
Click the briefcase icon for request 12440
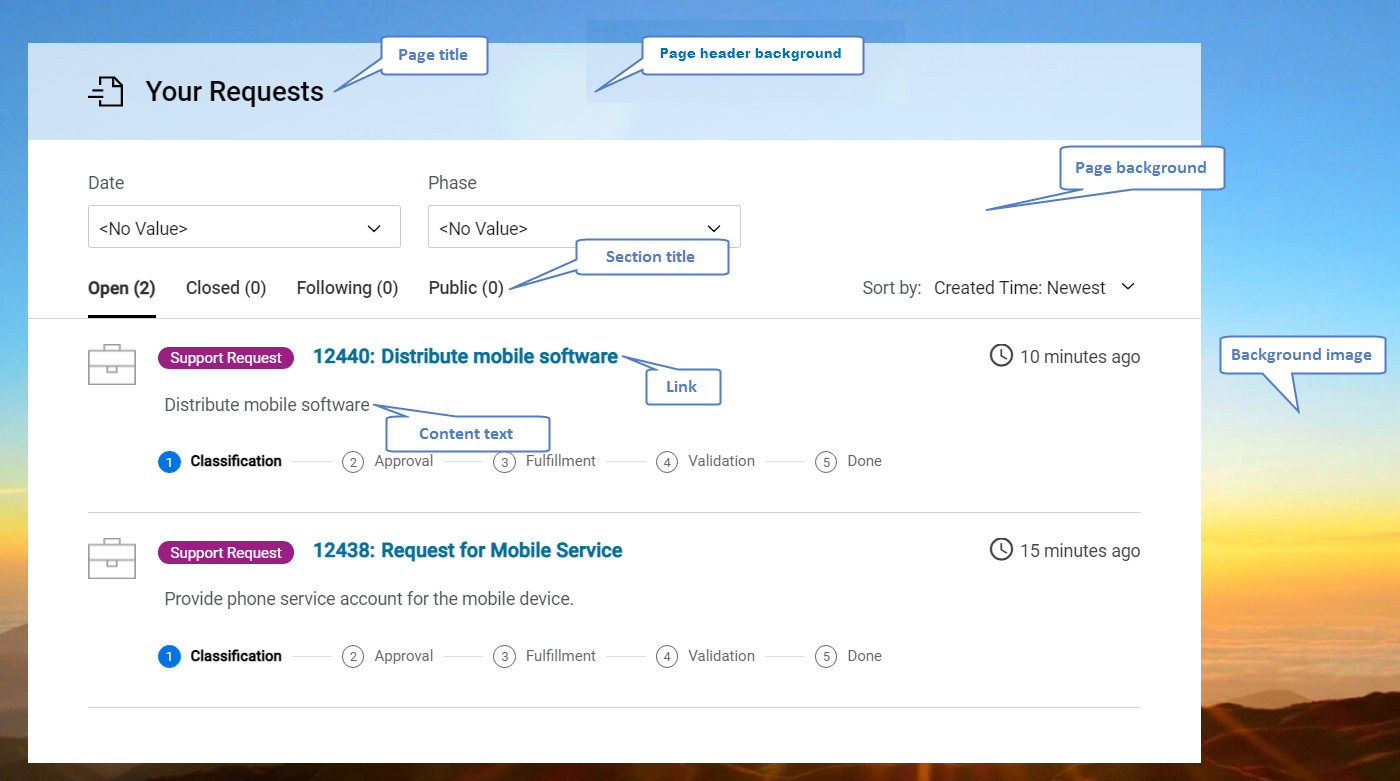point(111,364)
